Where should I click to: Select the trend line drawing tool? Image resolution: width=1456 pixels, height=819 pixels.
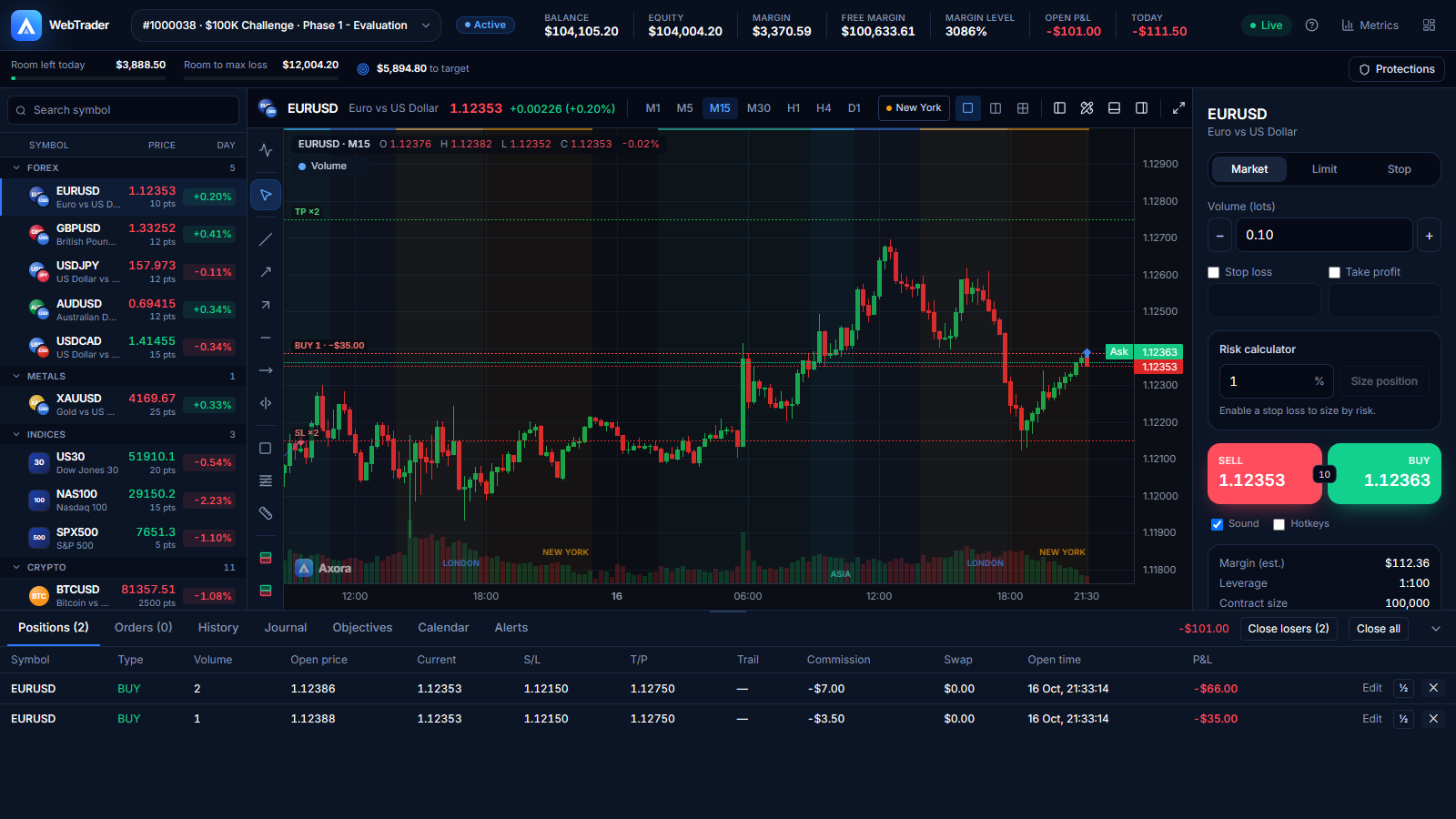coord(266,239)
